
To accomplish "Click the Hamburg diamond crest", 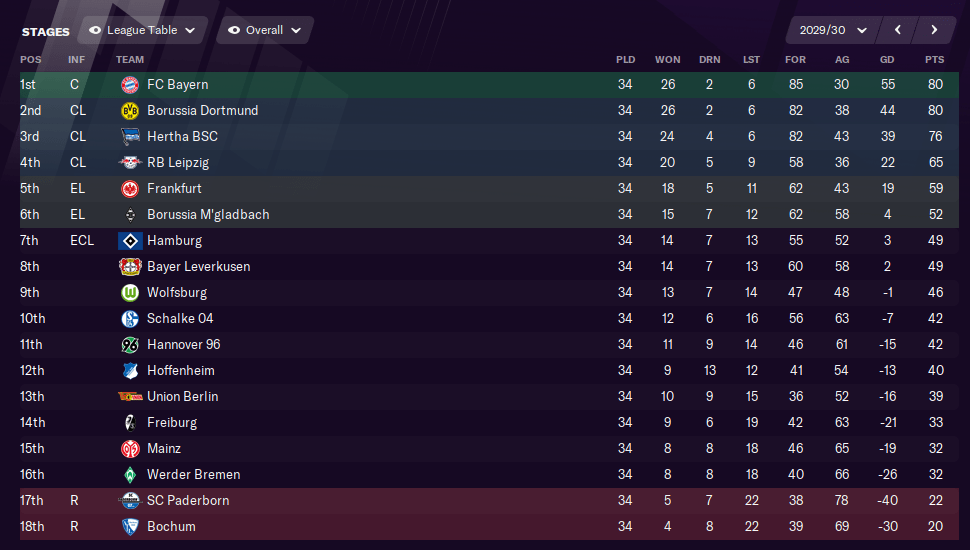I will point(130,241).
